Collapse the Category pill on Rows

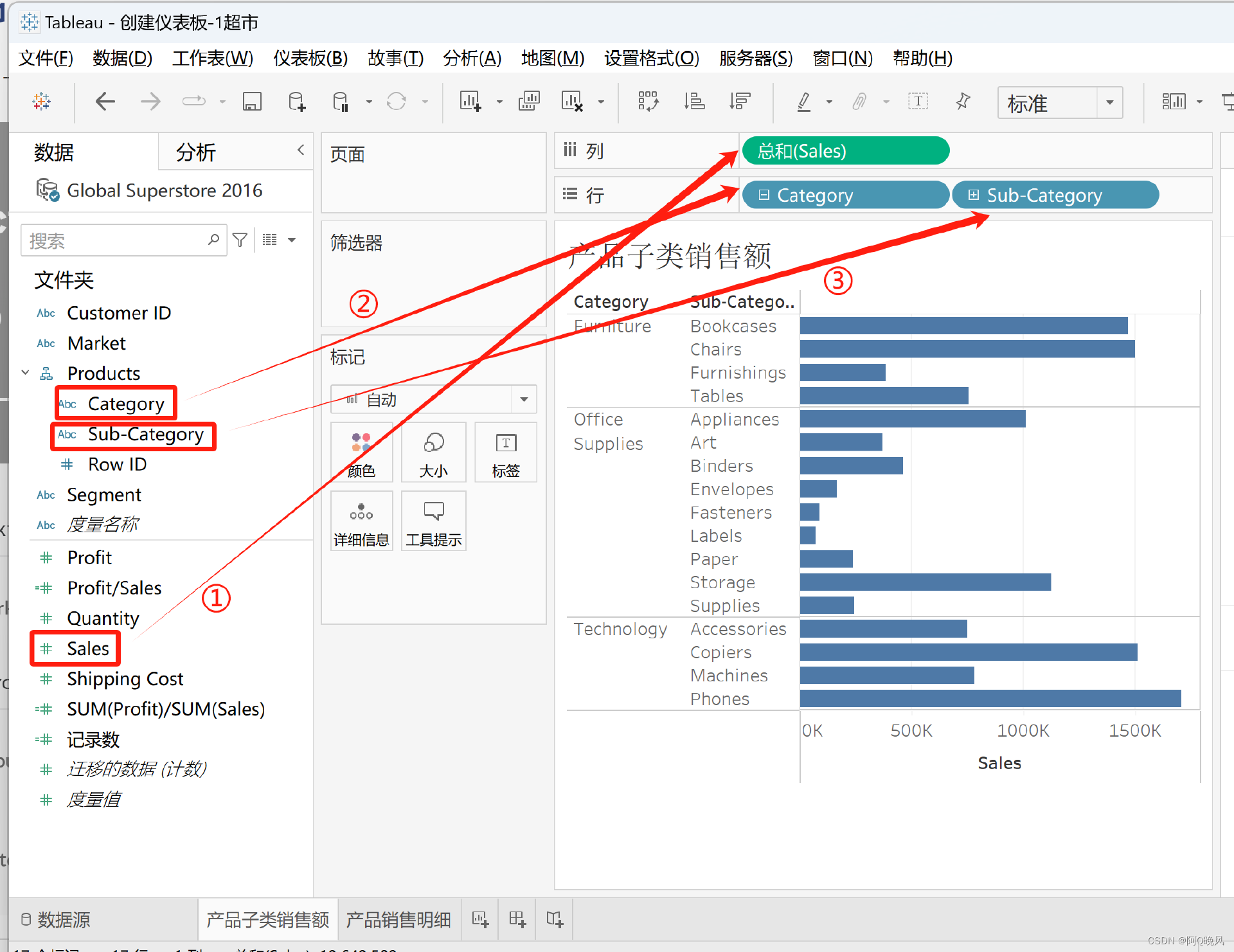[x=764, y=195]
